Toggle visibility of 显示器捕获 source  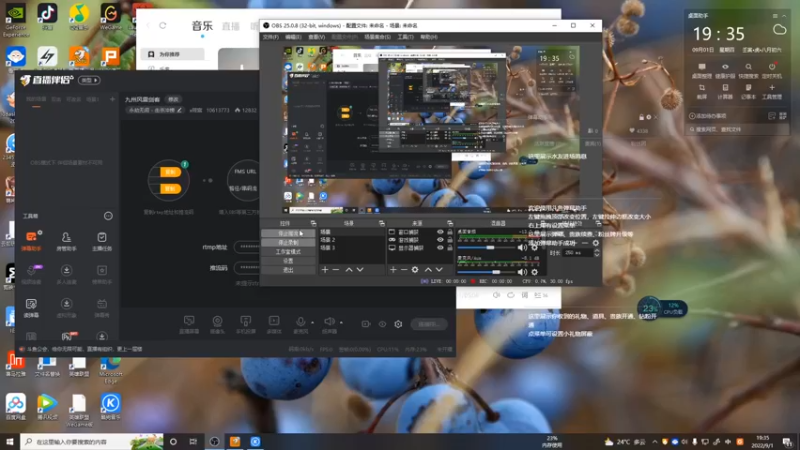pos(440,248)
